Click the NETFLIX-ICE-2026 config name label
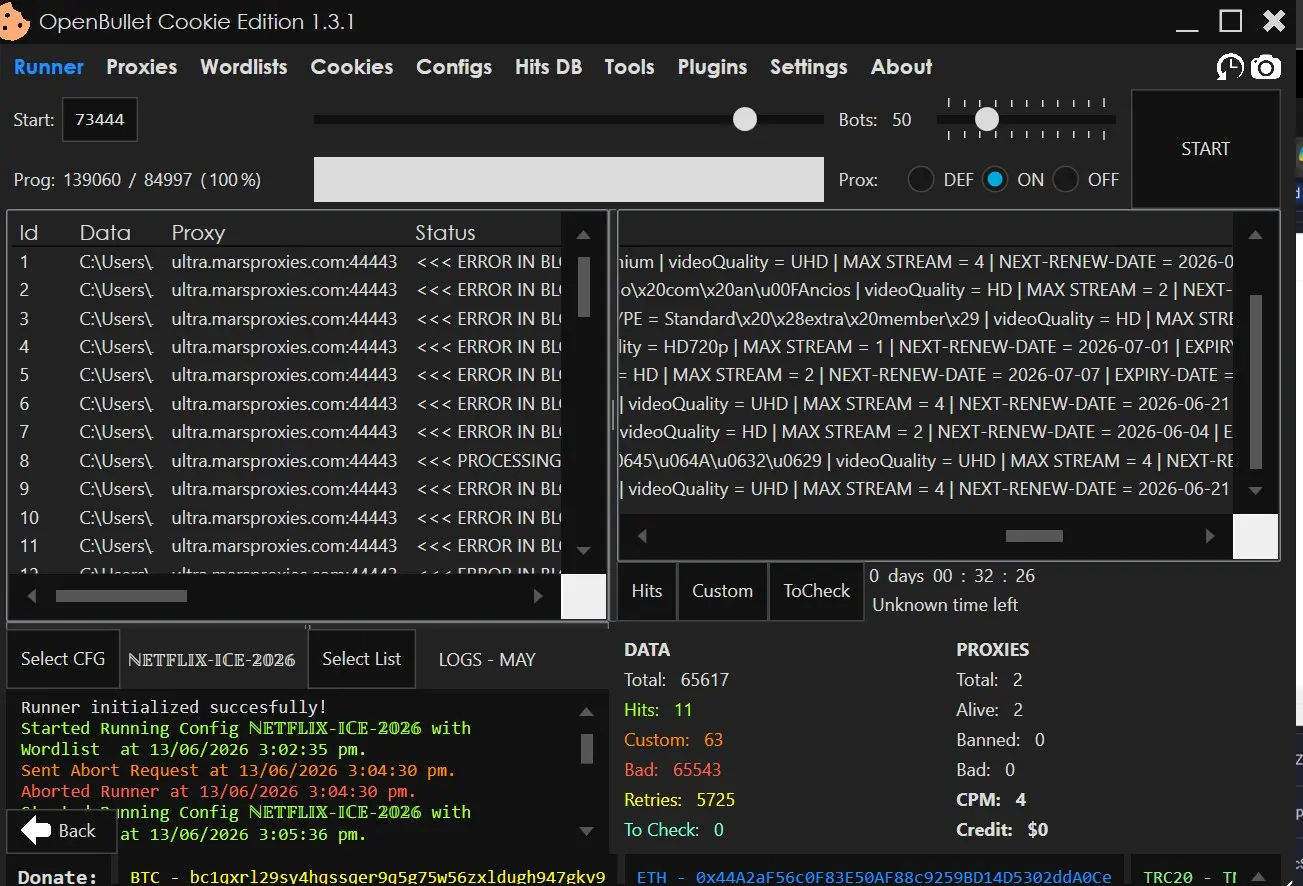Screen dimensions: 1303x886 (x=212, y=660)
